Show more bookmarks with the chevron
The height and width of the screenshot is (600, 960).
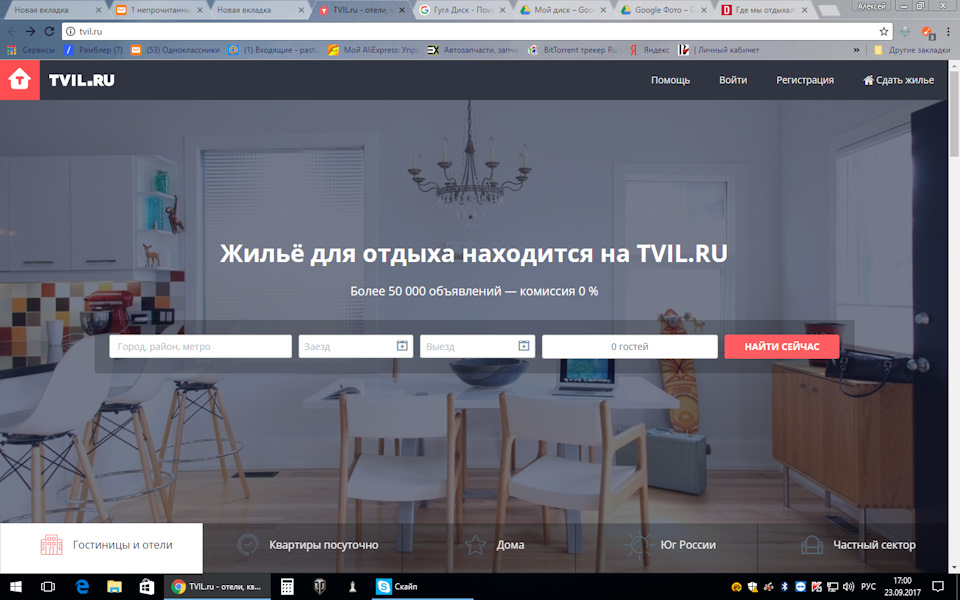point(857,50)
